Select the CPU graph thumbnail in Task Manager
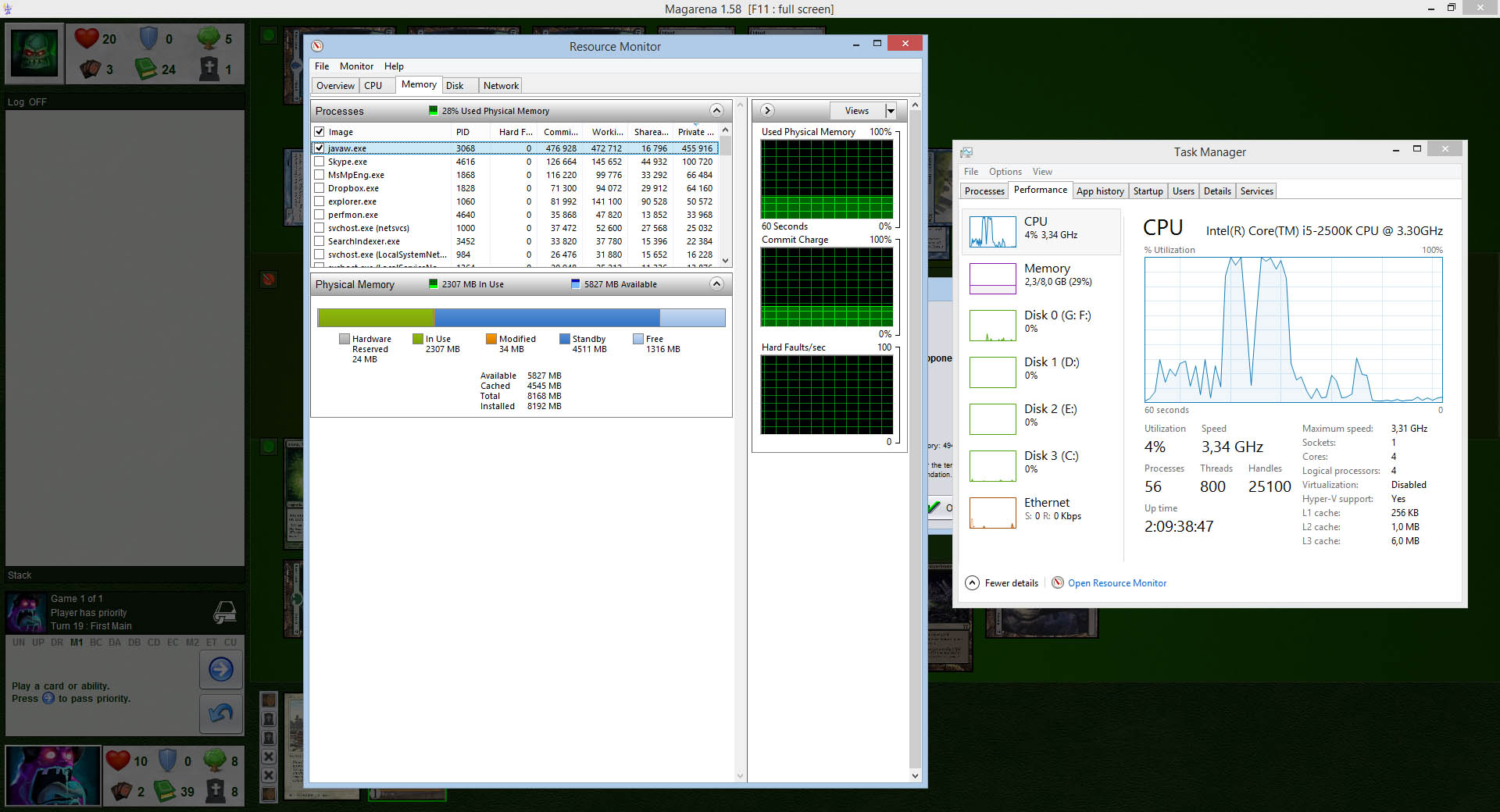The image size is (1500, 812). pos(992,232)
